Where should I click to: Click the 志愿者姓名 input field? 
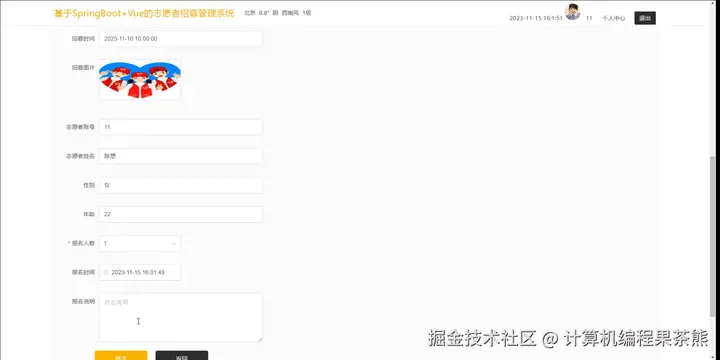click(x=180, y=156)
